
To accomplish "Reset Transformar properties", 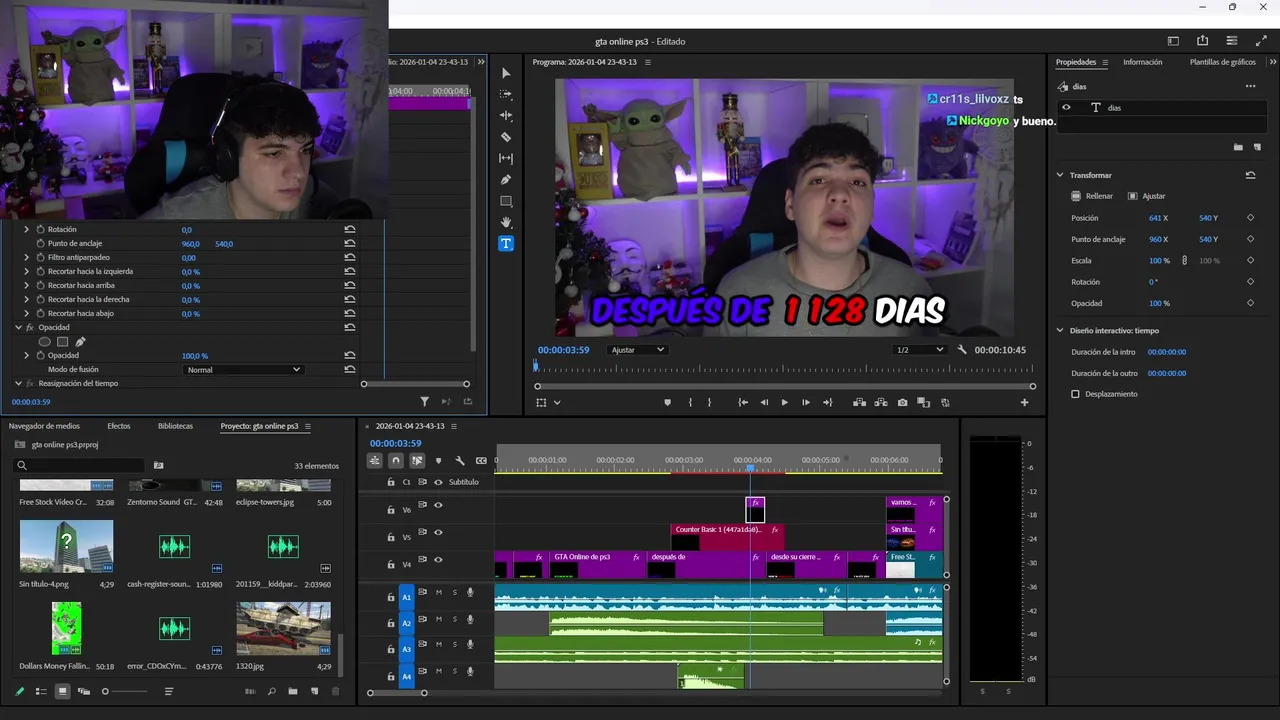I will pos(1250,175).
